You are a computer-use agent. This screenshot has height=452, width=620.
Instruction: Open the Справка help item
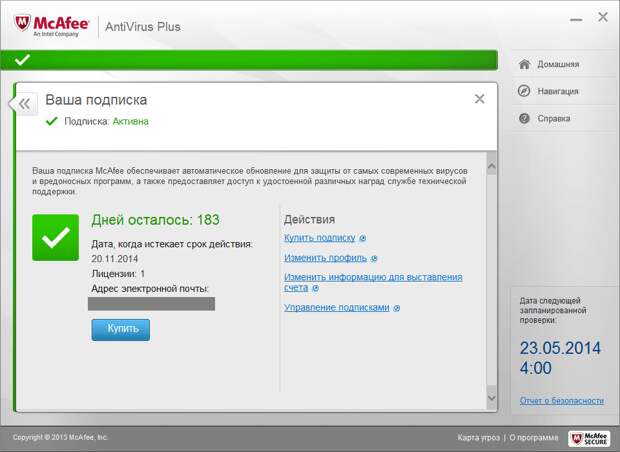coord(554,118)
